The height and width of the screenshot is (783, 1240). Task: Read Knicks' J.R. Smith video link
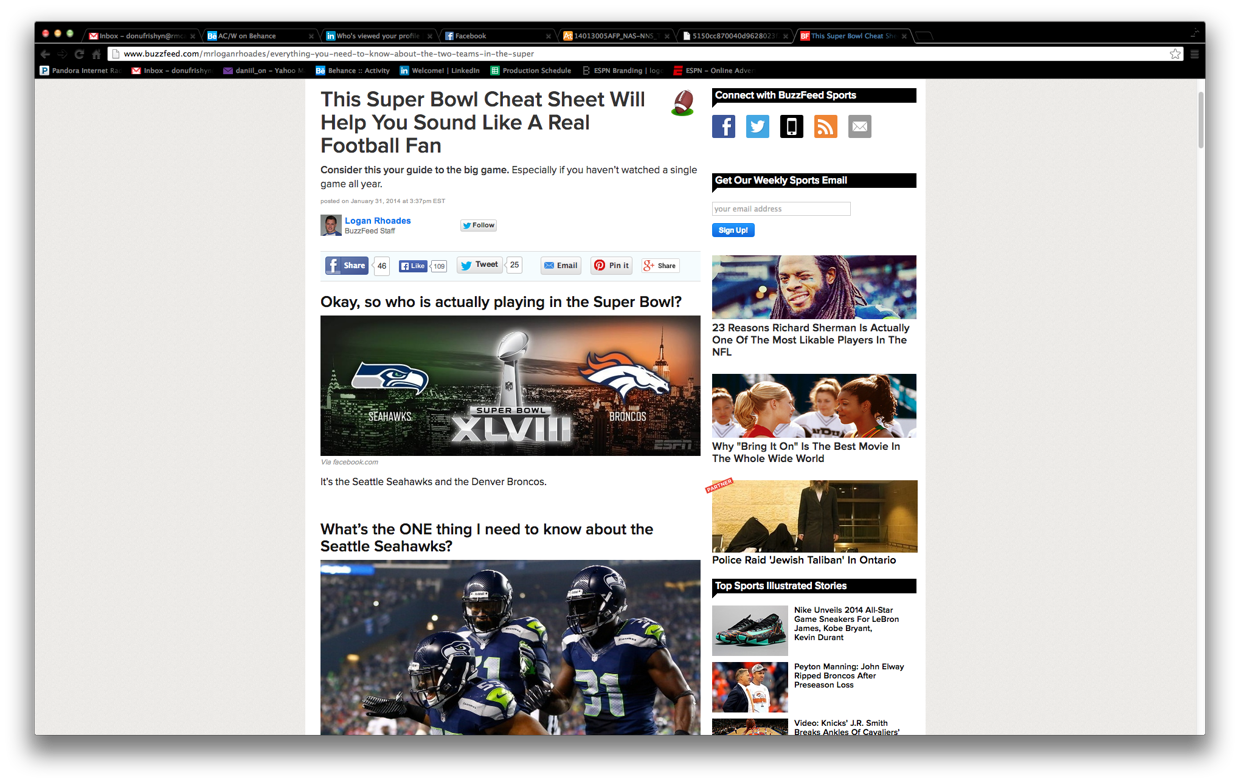(x=846, y=727)
